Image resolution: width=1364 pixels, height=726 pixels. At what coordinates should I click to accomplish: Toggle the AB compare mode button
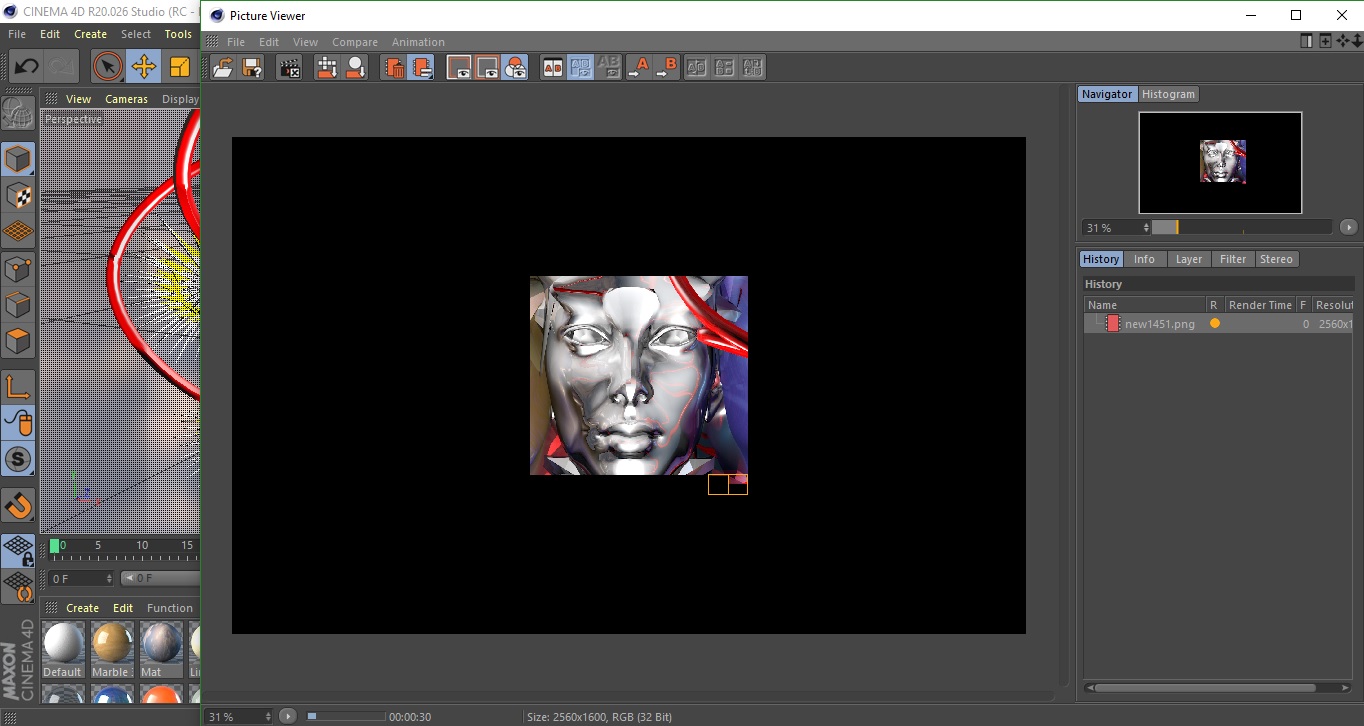click(552, 68)
